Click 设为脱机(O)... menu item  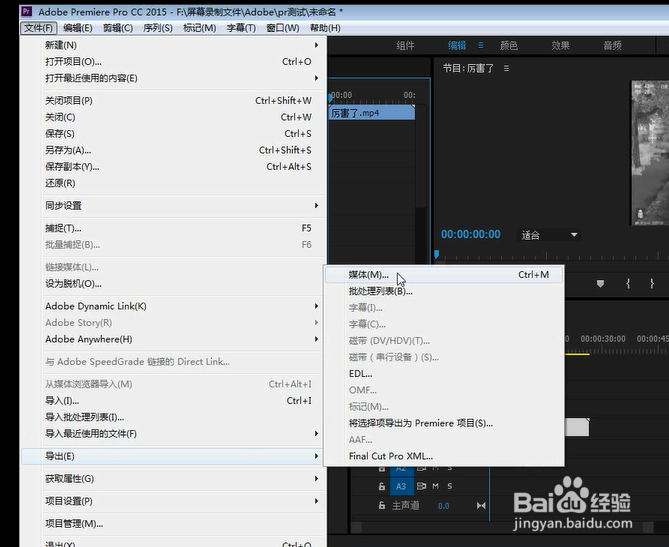point(173,284)
